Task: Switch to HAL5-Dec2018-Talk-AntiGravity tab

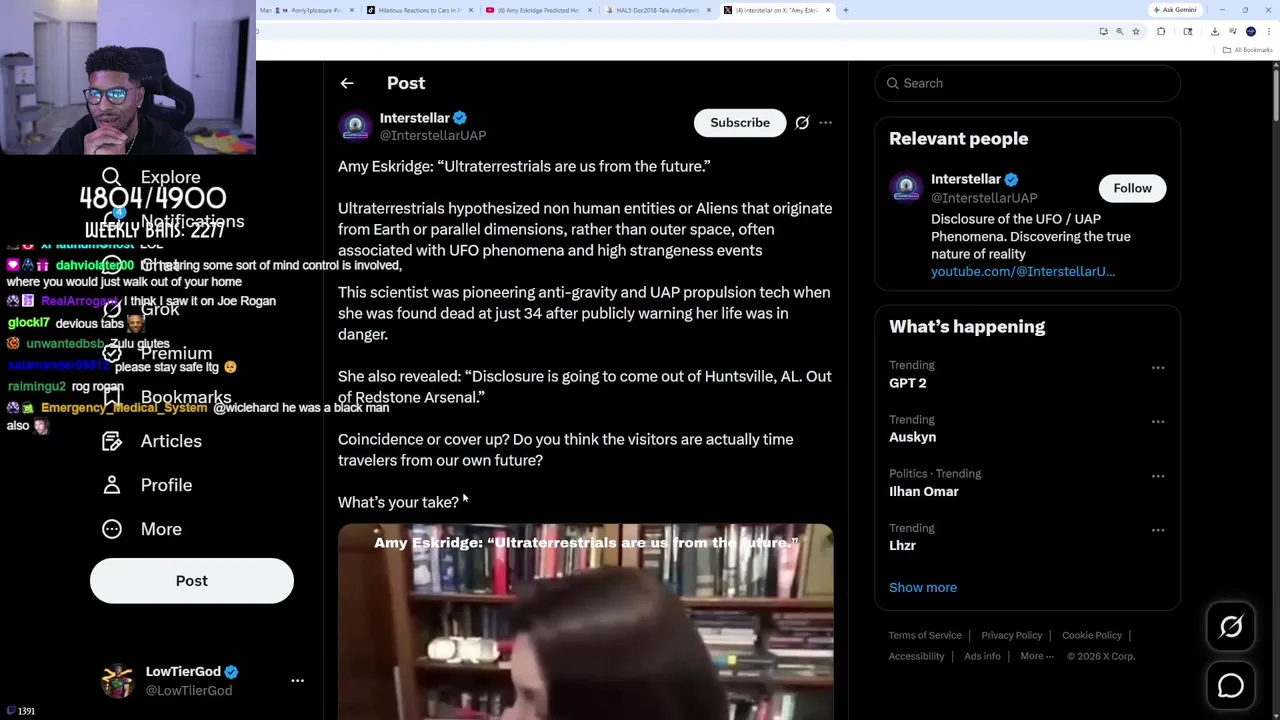Action: pyautogui.click(x=658, y=10)
